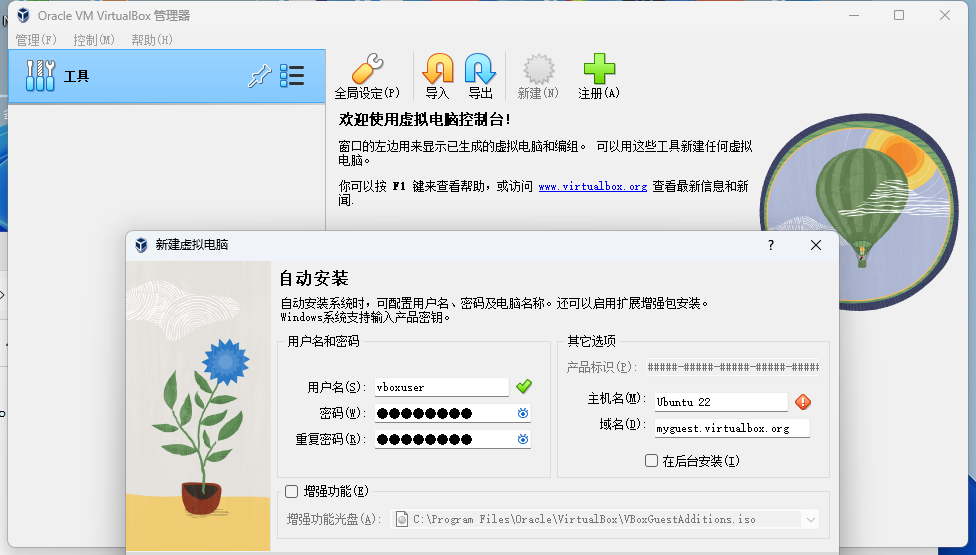The width and height of the screenshot is (976, 555).
Task: Click the Register (注册) green plus icon
Action: click(599, 68)
